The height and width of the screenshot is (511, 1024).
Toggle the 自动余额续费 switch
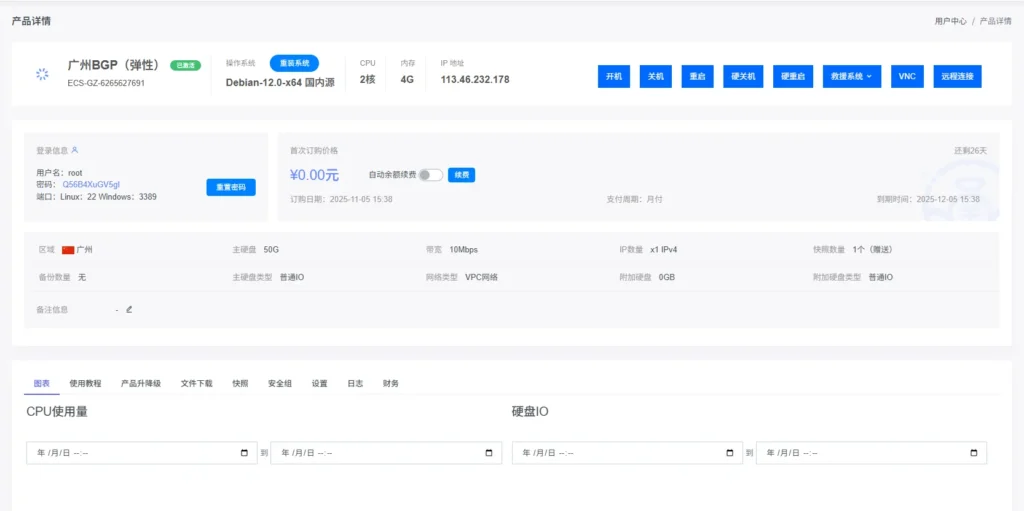tap(430, 175)
